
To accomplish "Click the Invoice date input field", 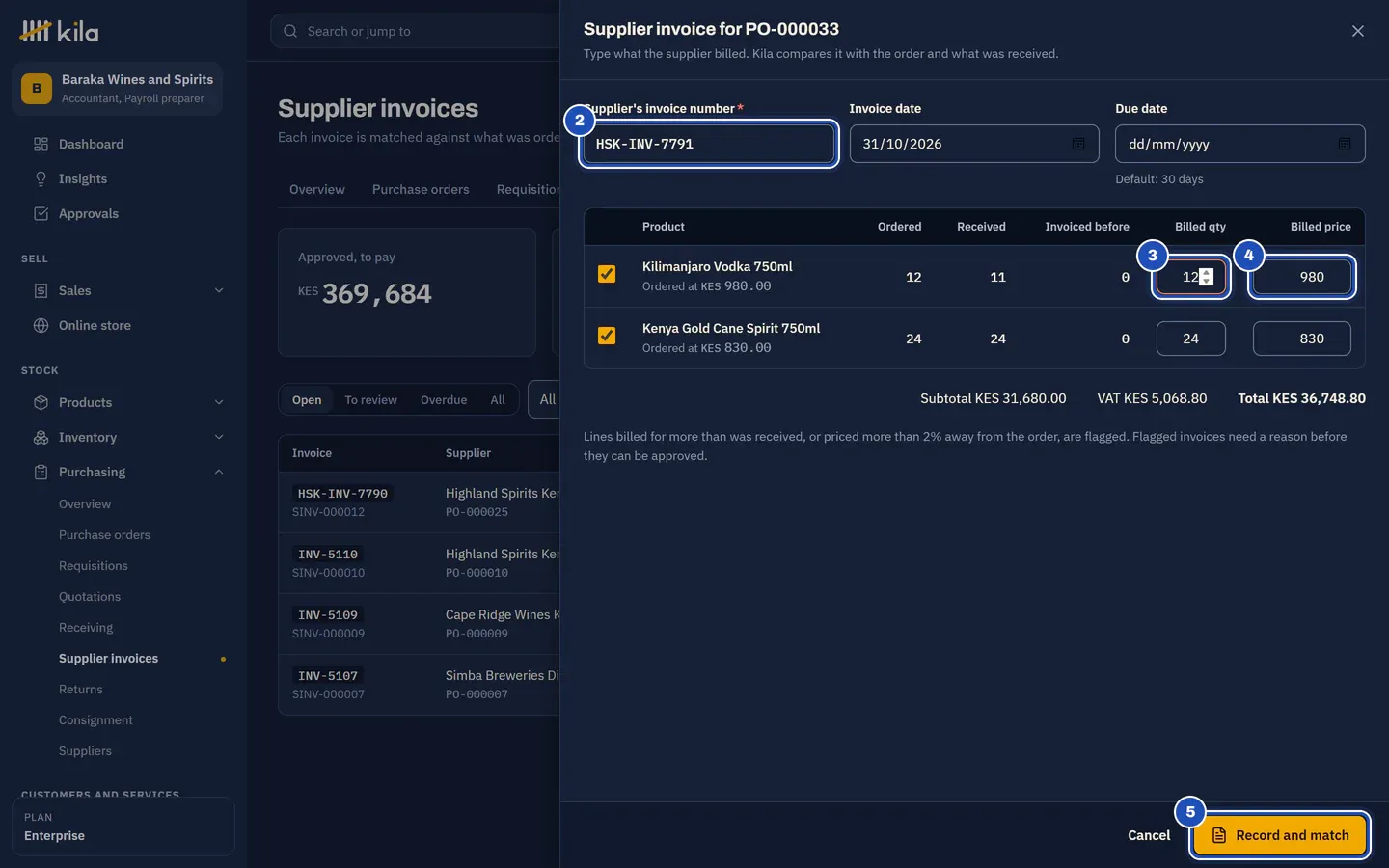I will pyautogui.click(x=974, y=144).
